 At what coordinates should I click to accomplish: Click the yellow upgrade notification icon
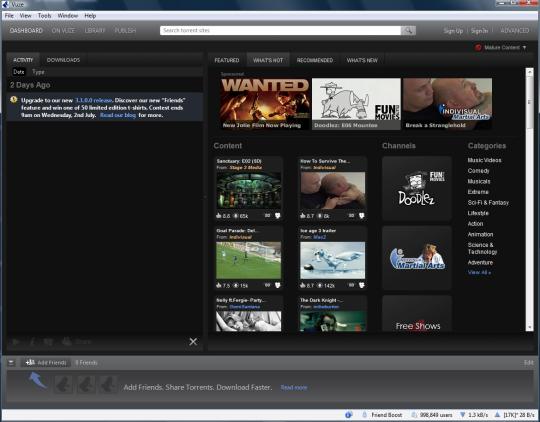coord(14,100)
